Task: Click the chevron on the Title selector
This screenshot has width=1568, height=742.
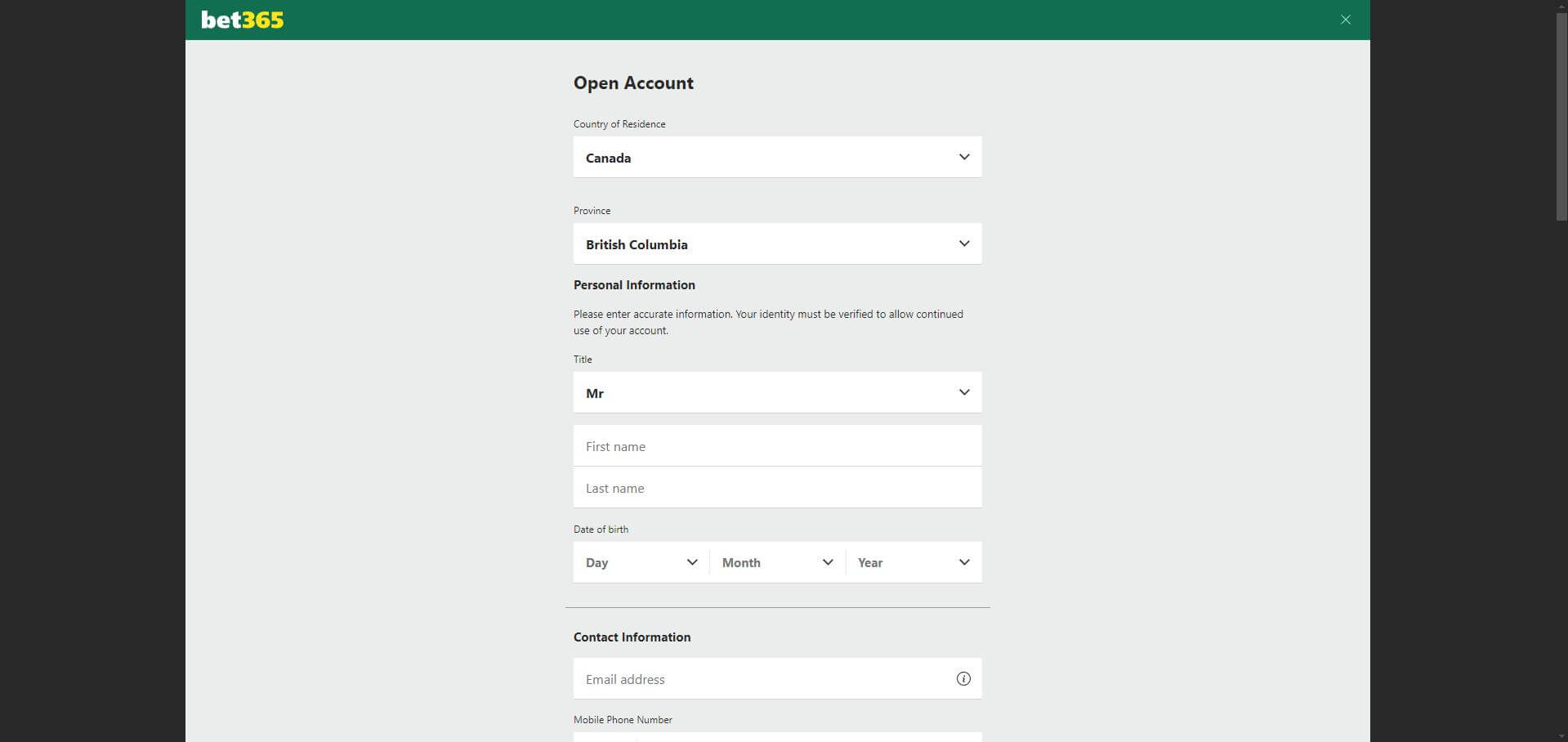Action: (x=963, y=391)
